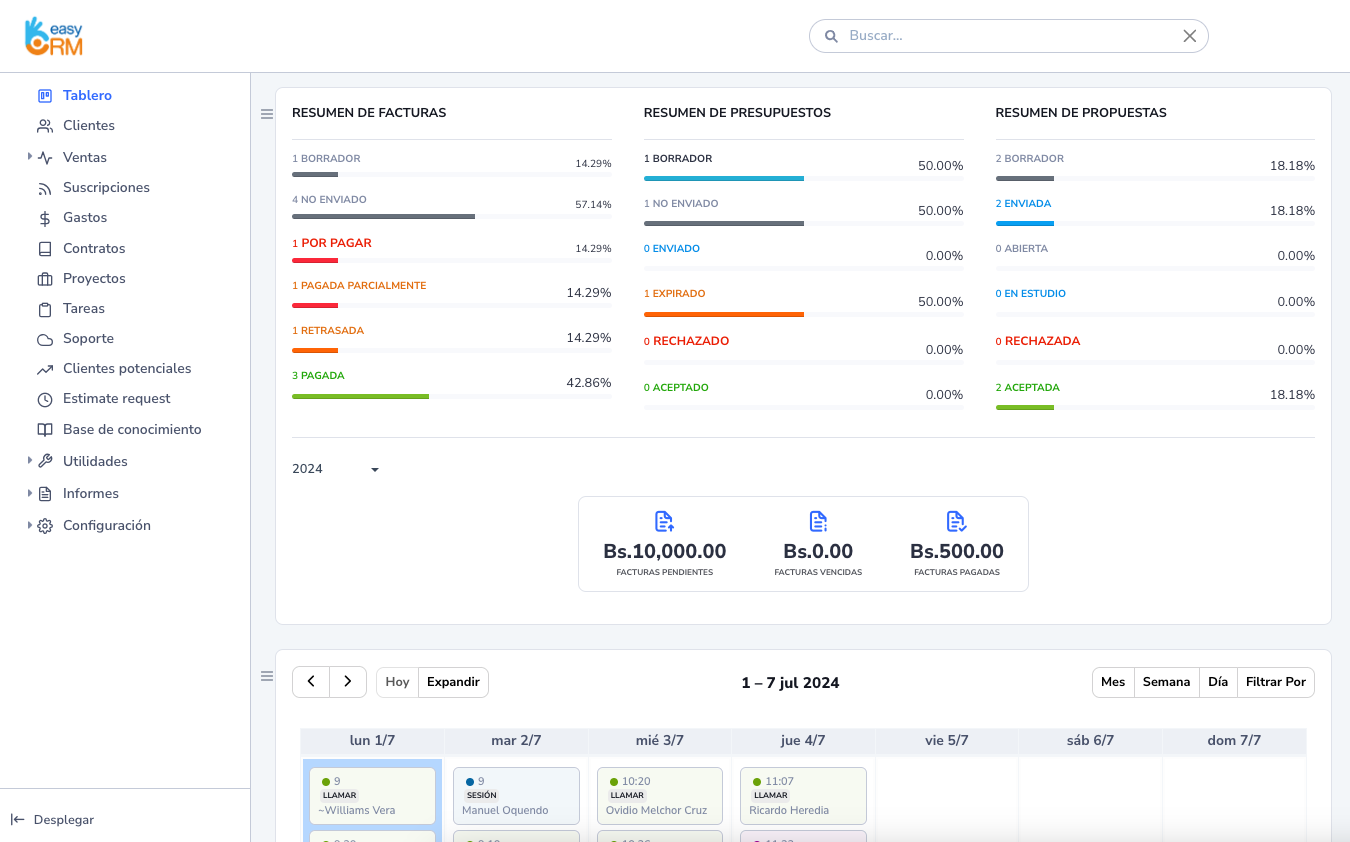Click the search magnifier icon
1350x842 pixels.
831,36
